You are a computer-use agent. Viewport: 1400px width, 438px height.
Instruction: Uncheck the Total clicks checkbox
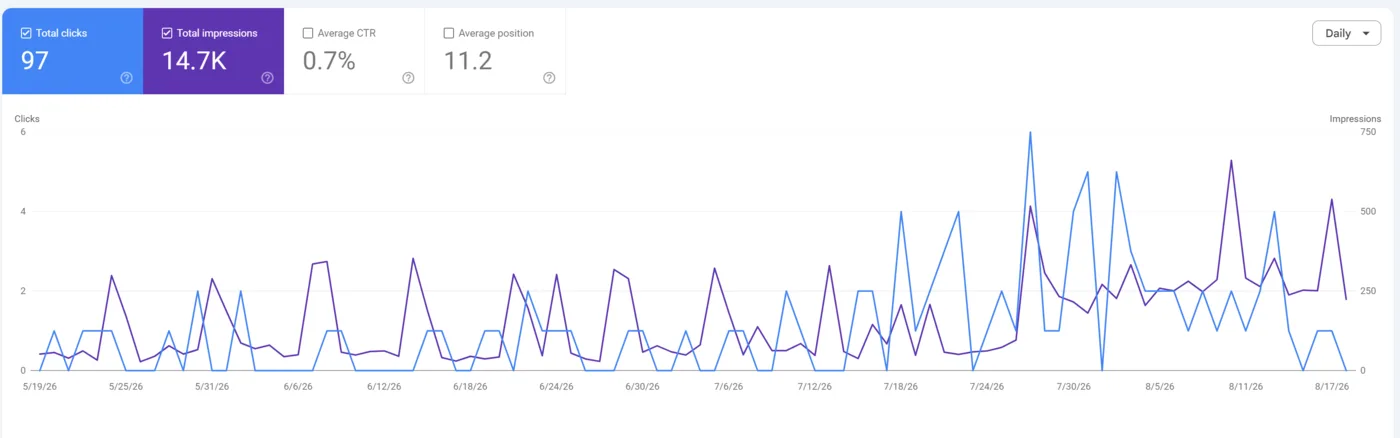tap(26, 33)
